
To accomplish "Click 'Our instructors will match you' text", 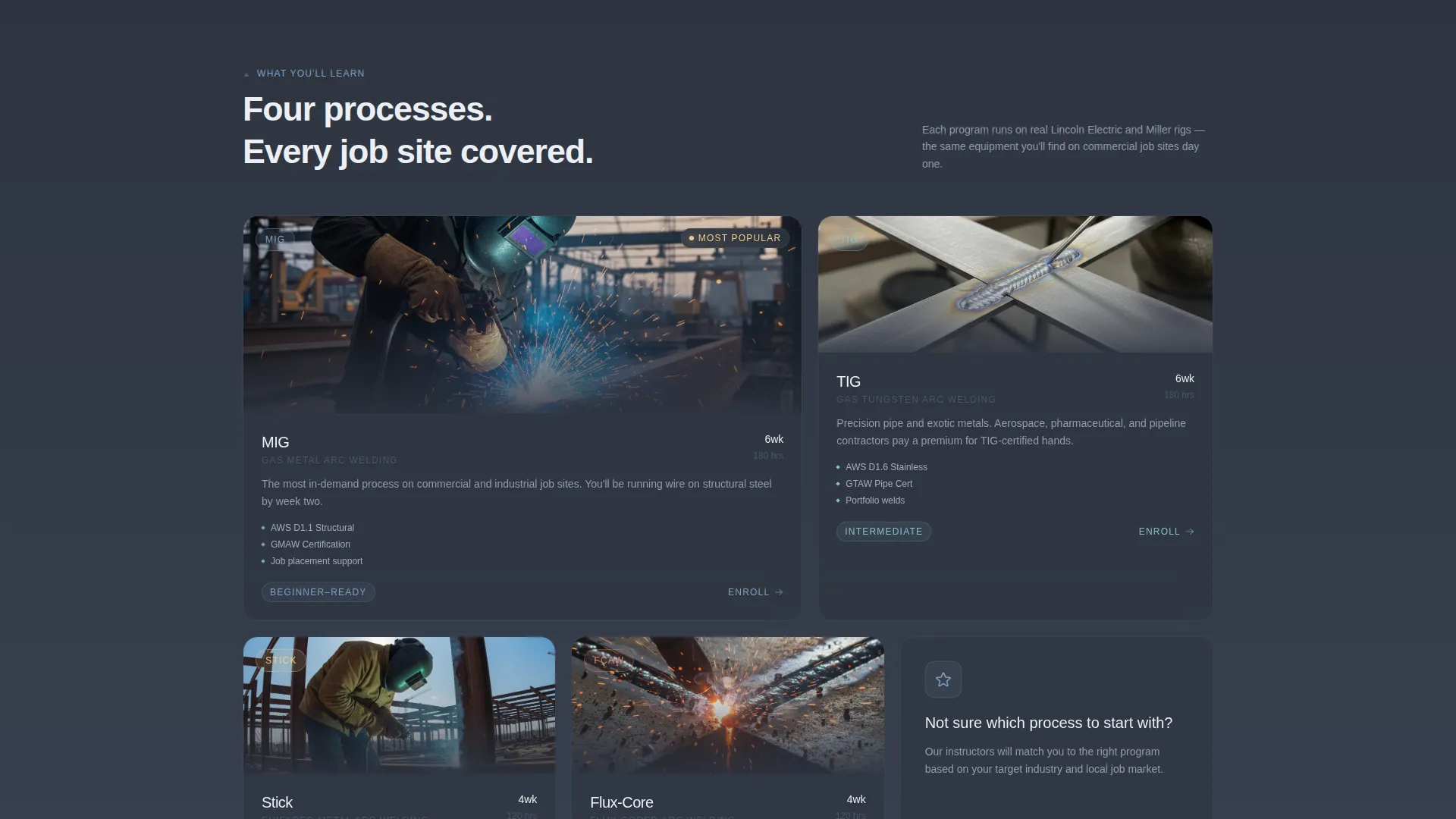I will pos(1043,761).
